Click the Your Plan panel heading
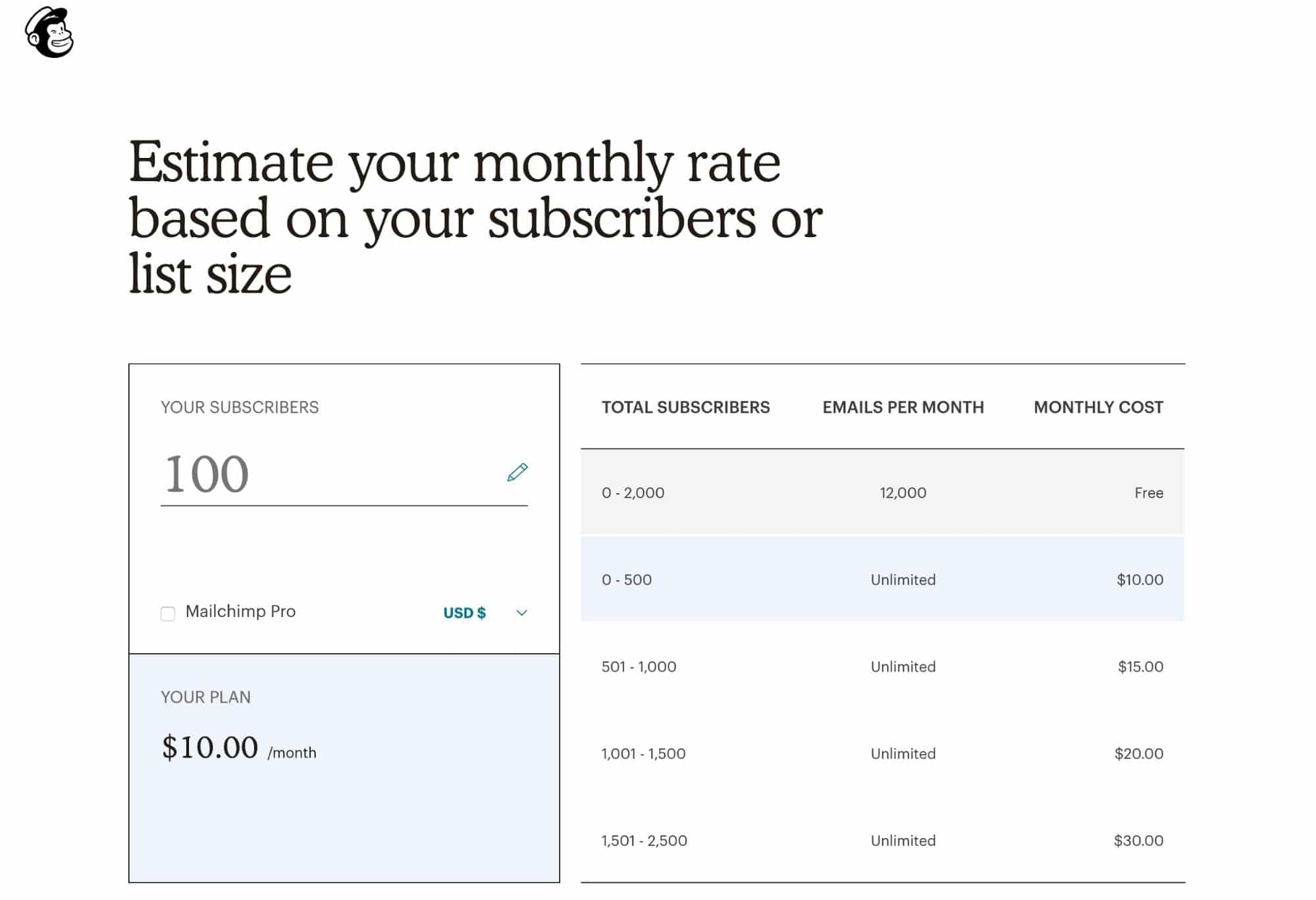This screenshot has width=1316, height=900. [205, 697]
